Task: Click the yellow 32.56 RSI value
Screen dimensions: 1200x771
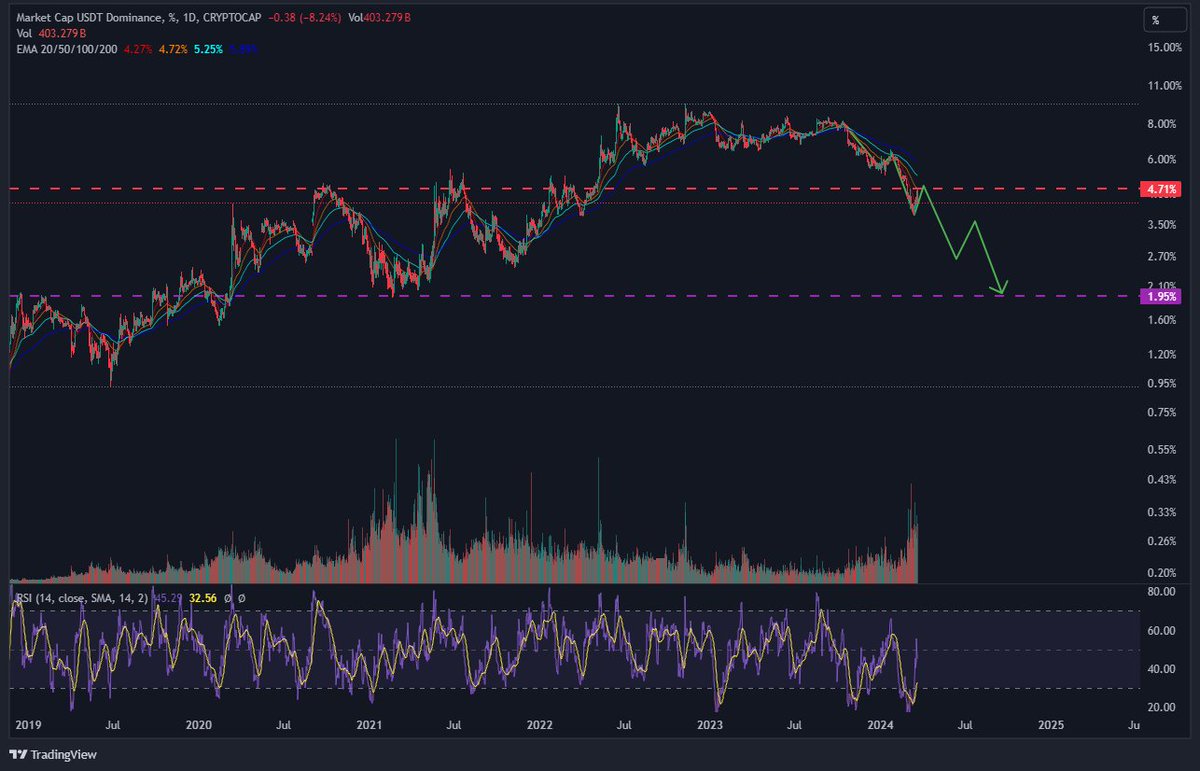Action: (x=202, y=598)
